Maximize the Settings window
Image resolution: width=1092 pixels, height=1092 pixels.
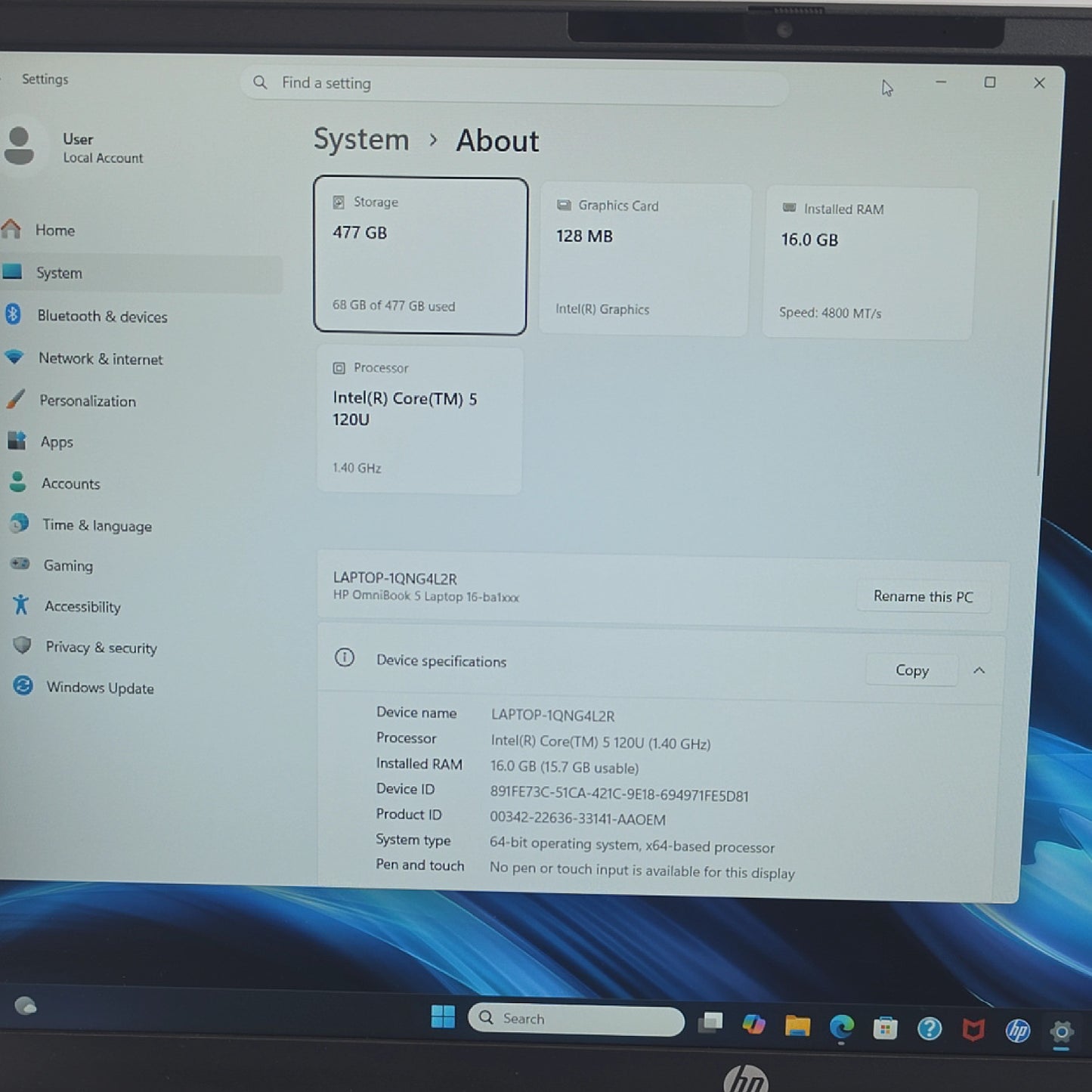(990, 82)
